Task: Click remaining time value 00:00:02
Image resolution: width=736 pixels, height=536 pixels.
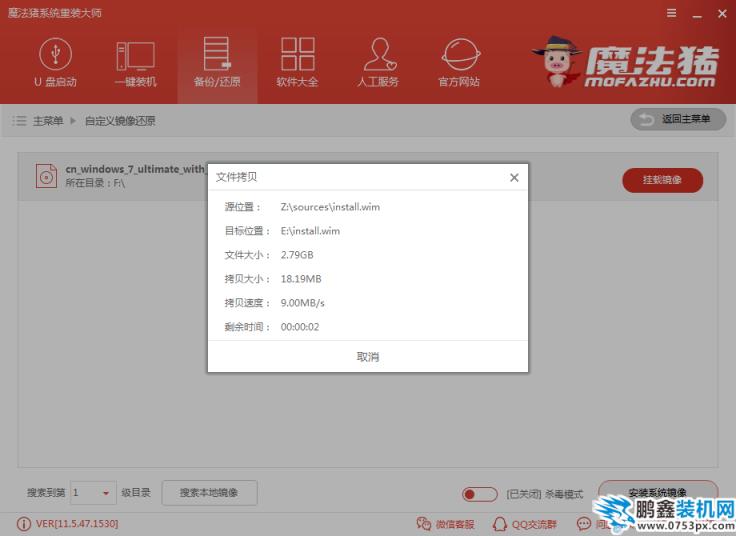Action: [x=300, y=327]
